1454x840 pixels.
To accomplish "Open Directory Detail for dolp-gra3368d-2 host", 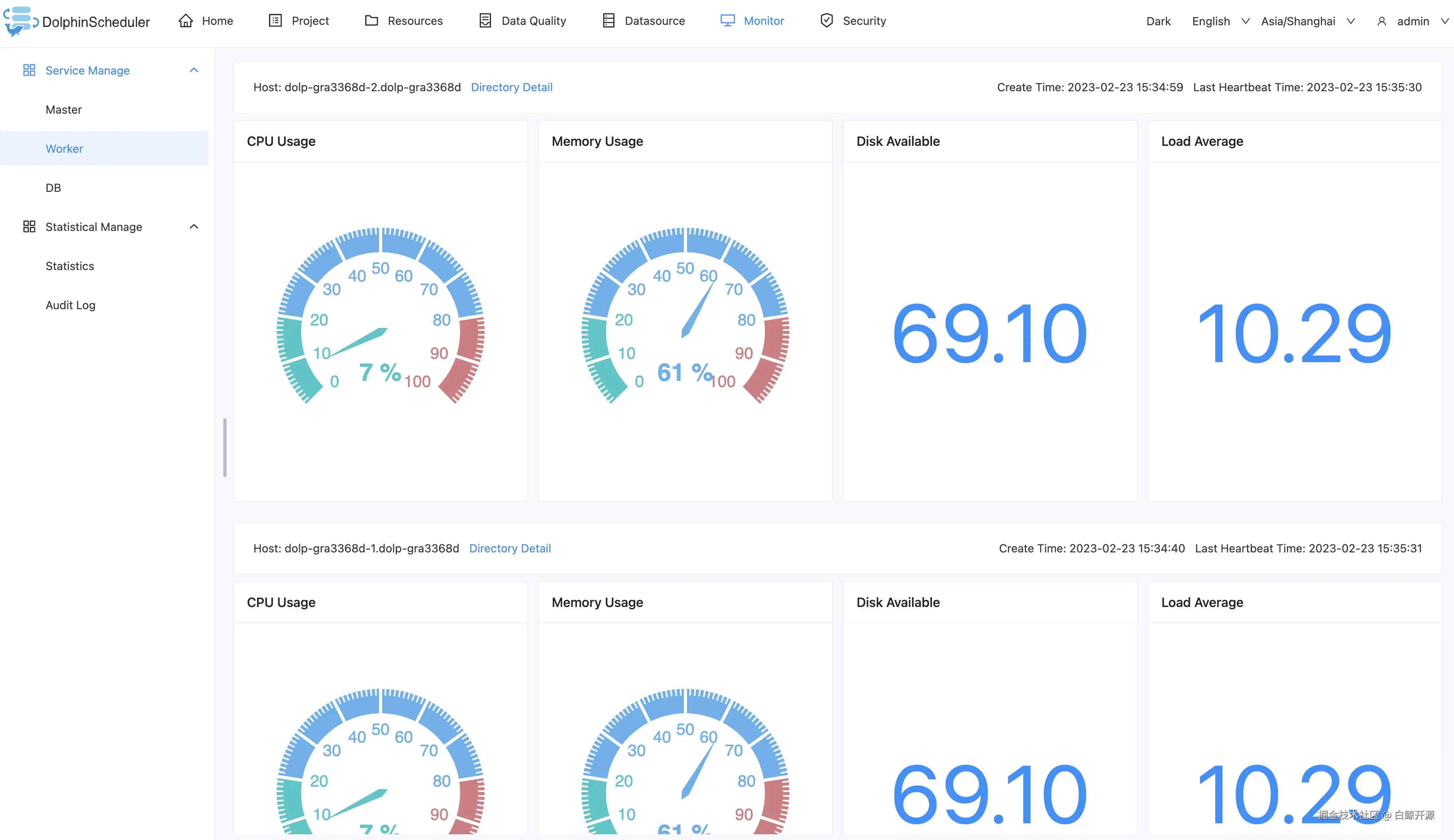I will tap(511, 87).
